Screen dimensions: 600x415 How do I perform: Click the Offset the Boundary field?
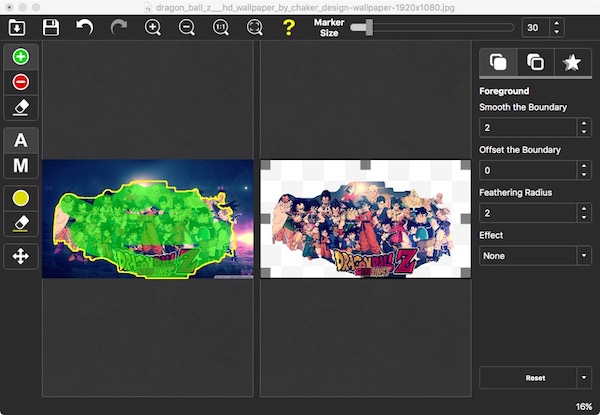pyautogui.click(x=528, y=170)
